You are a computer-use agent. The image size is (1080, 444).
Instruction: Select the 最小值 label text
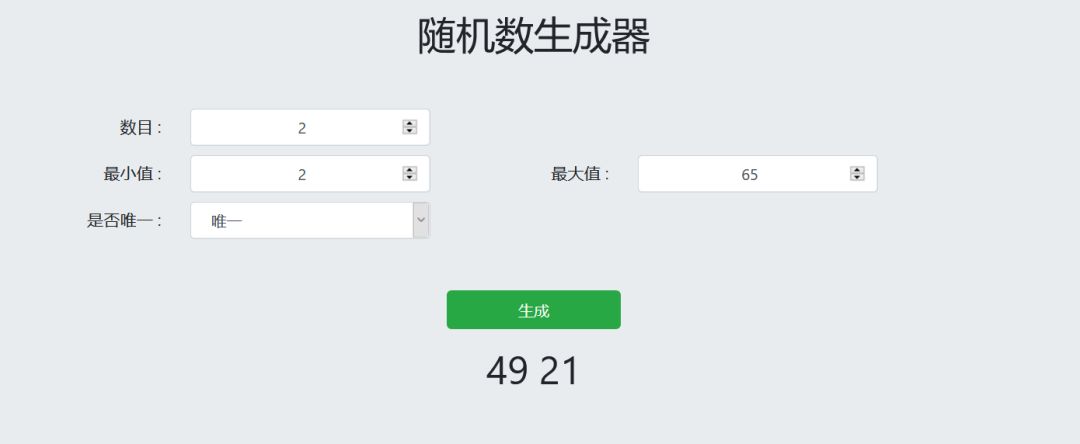132,174
